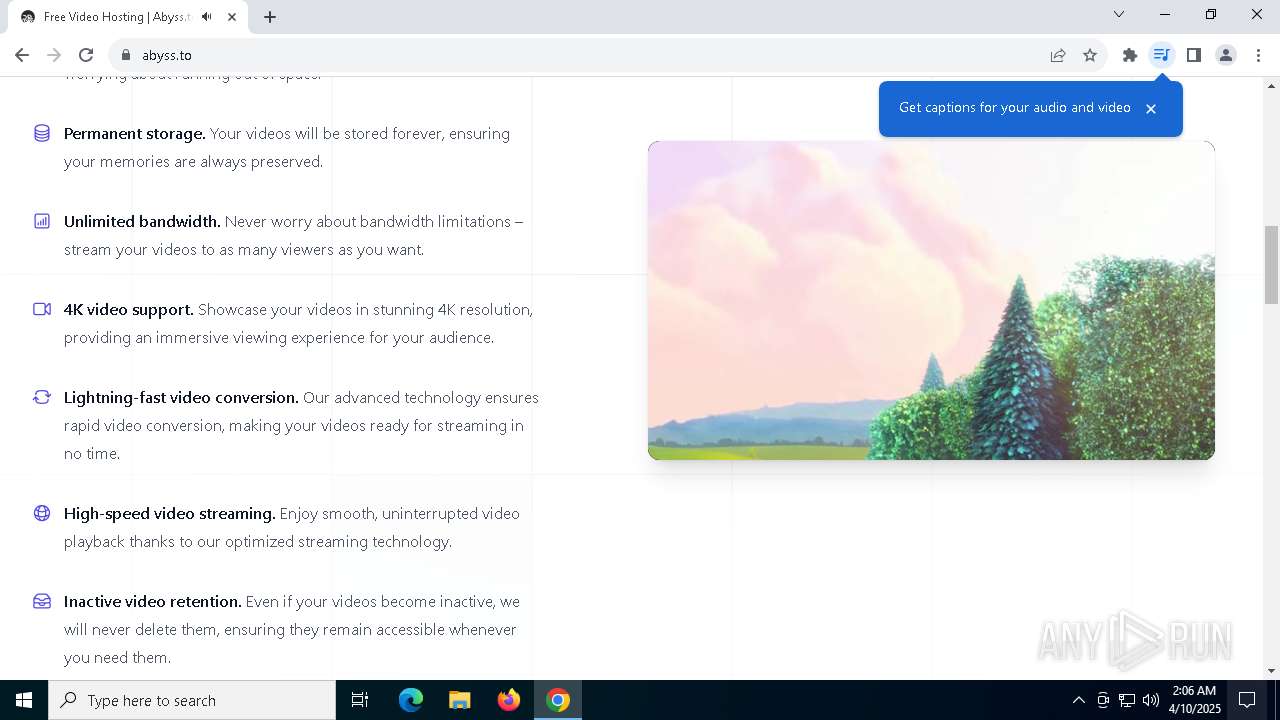This screenshot has width=1280, height=720.
Task: Open the Windows Start menu
Action: point(24,700)
